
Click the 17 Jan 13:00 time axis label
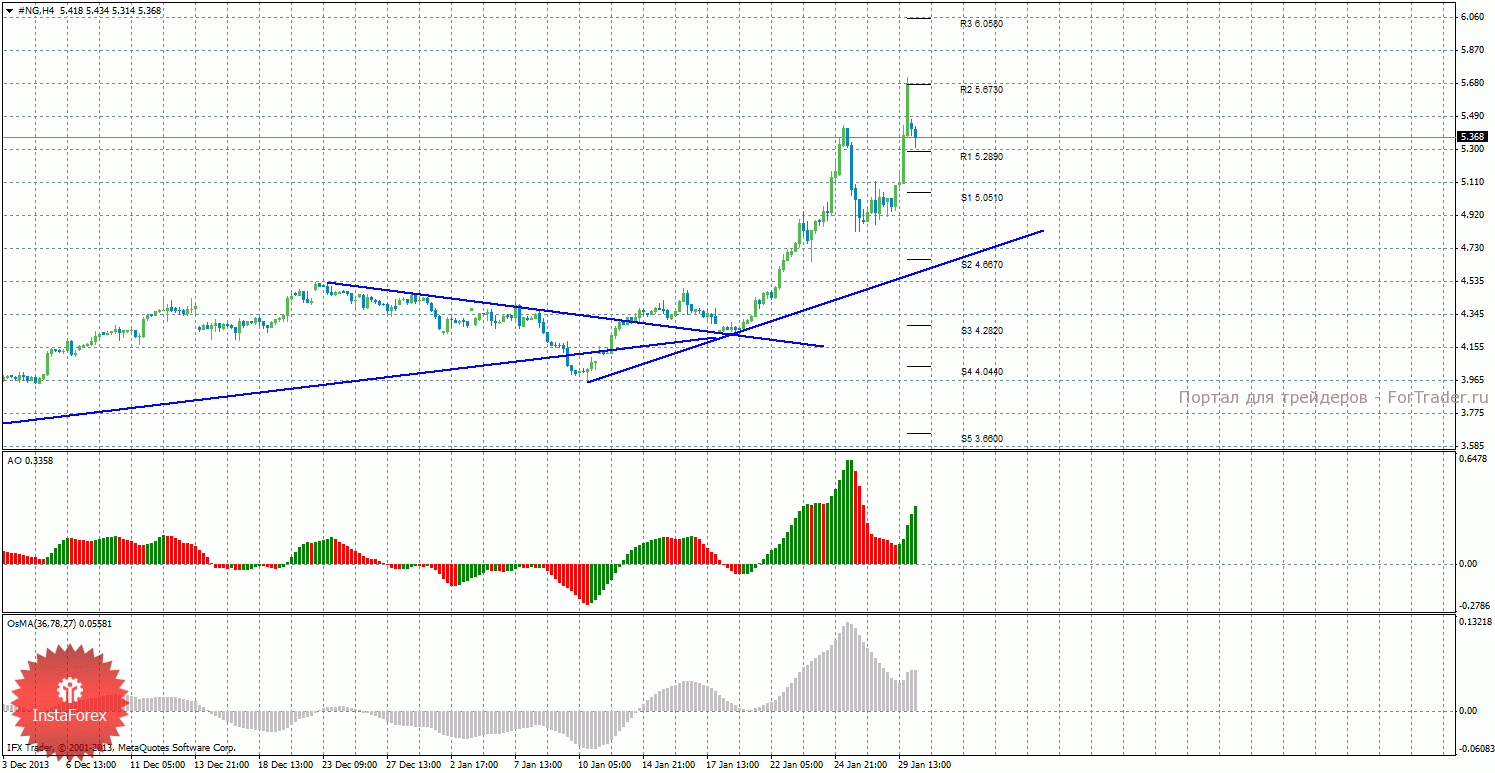click(x=733, y=765)
